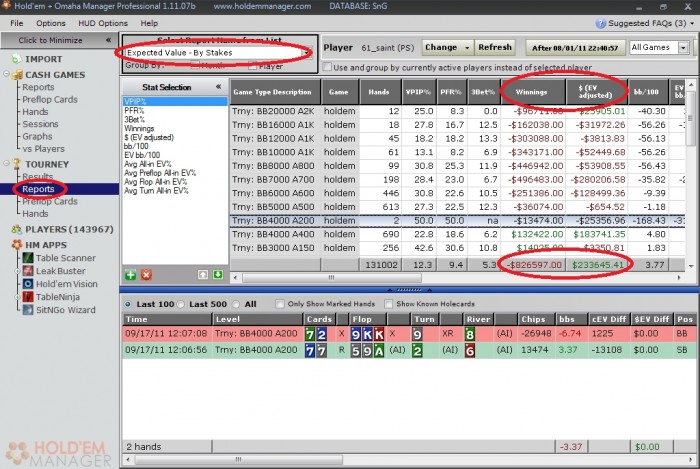Click the HM Apps flower icon
The width and height of the screenshot is (700, 469).
point(17,245)
